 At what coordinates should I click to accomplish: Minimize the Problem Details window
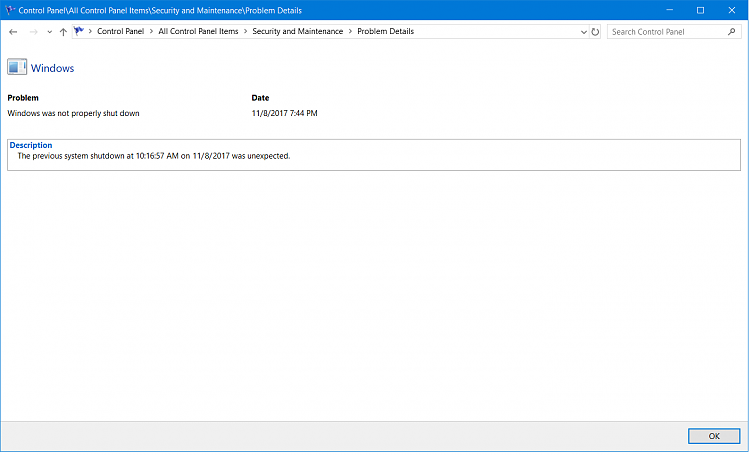(670, 10)
